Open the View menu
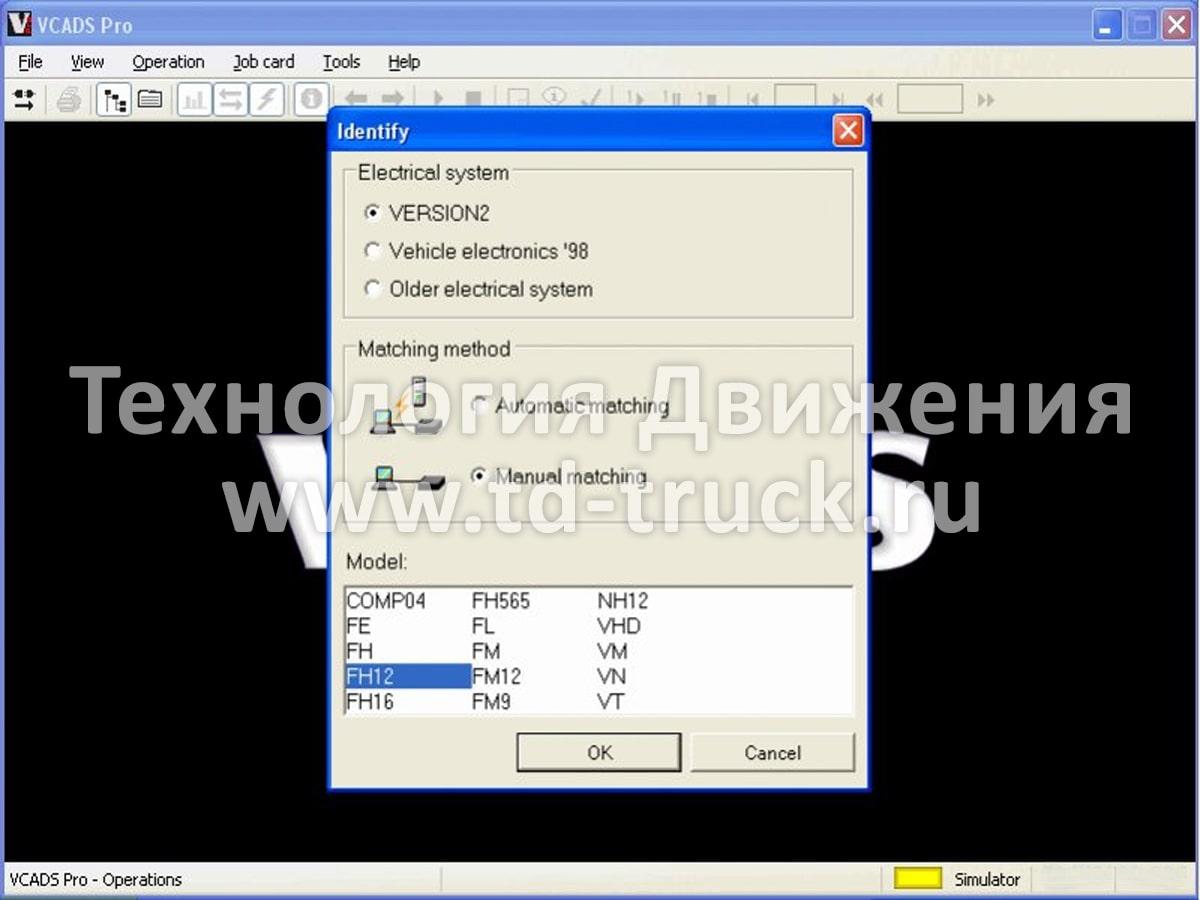This screenshot has height=900, width=1200. (87, 61)
